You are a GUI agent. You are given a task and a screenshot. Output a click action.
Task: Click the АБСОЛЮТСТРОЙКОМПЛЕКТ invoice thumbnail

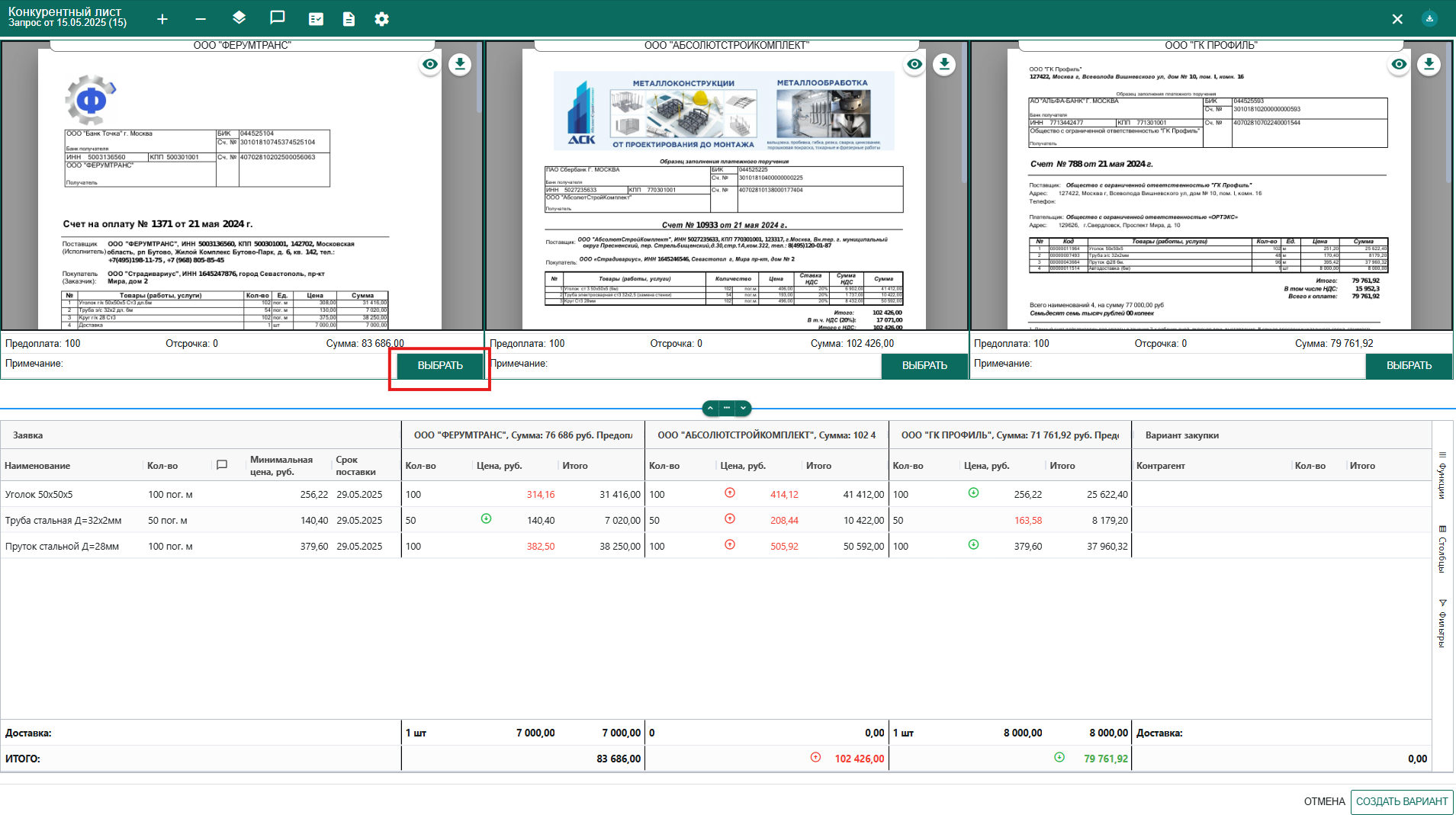click(x=724, y=189)
